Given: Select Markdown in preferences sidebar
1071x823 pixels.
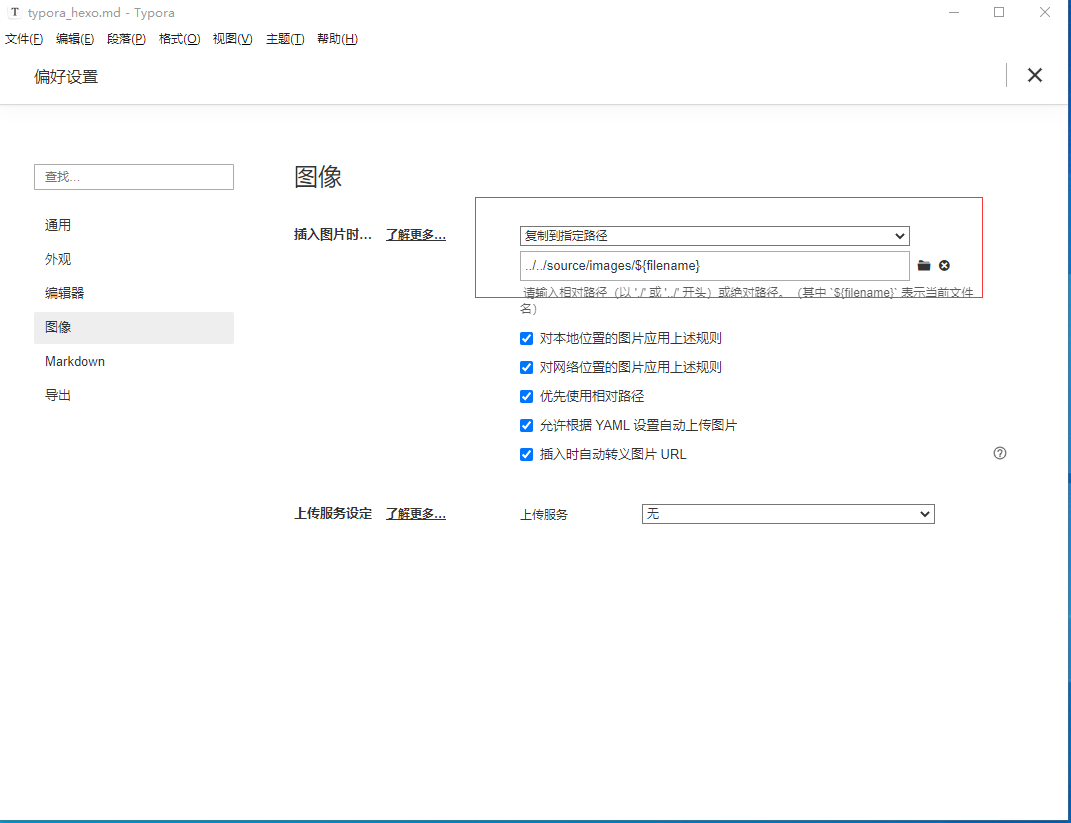Looking at the screenshot, I should point(134,361).
